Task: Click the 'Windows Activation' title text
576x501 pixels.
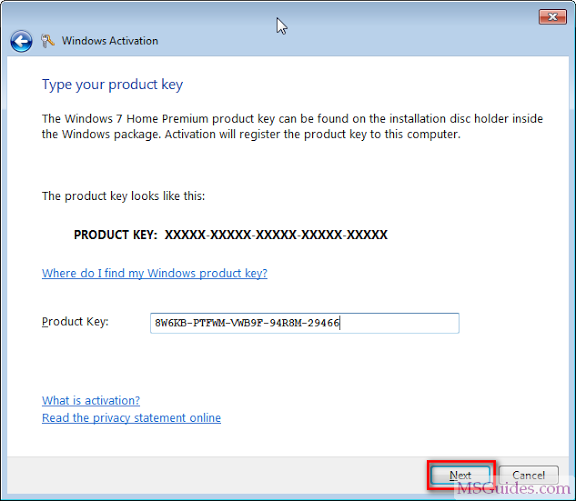Action: tap(110, 41)
